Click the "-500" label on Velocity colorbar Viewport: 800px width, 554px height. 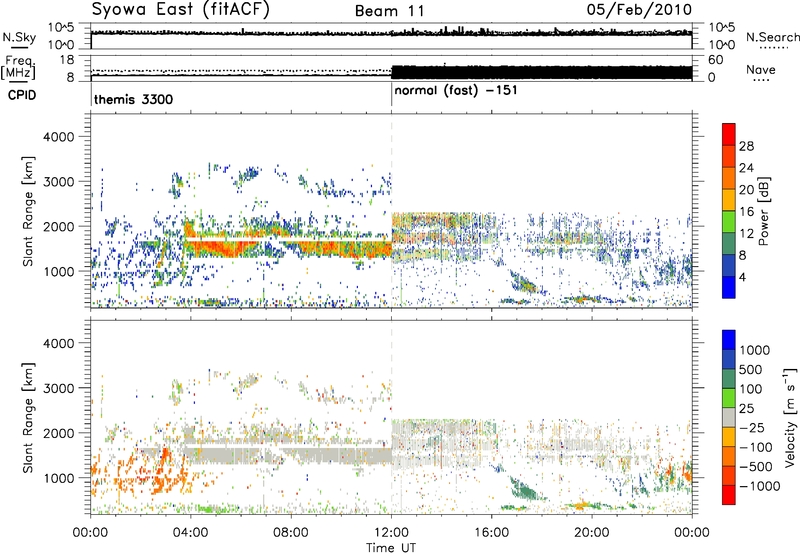756,467
